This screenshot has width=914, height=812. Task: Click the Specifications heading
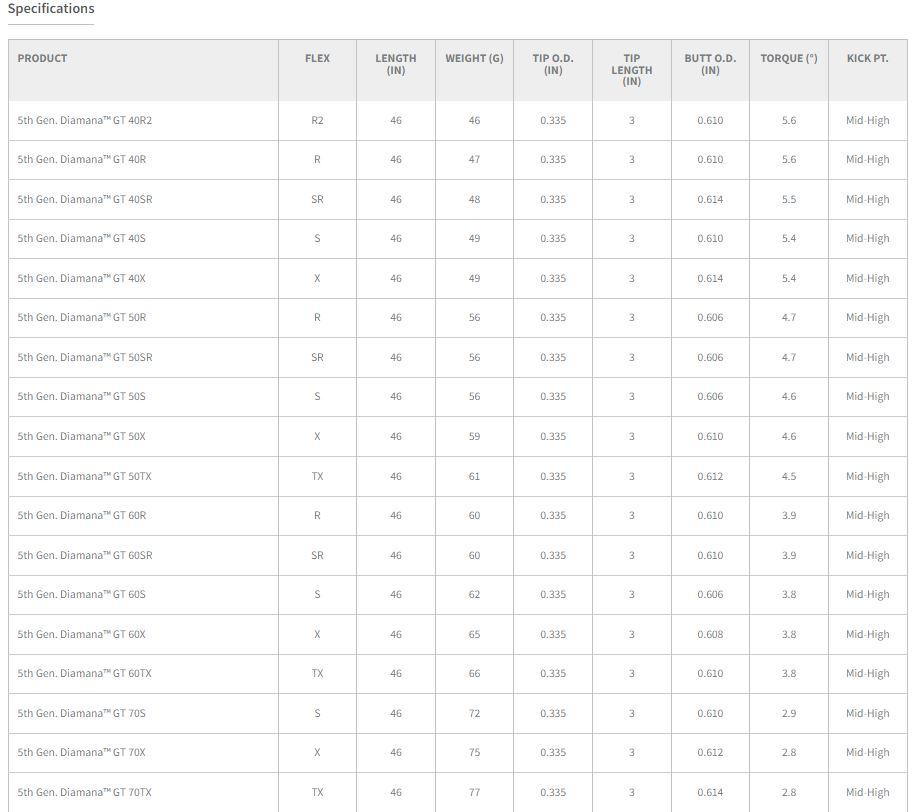tap(51, 9)
